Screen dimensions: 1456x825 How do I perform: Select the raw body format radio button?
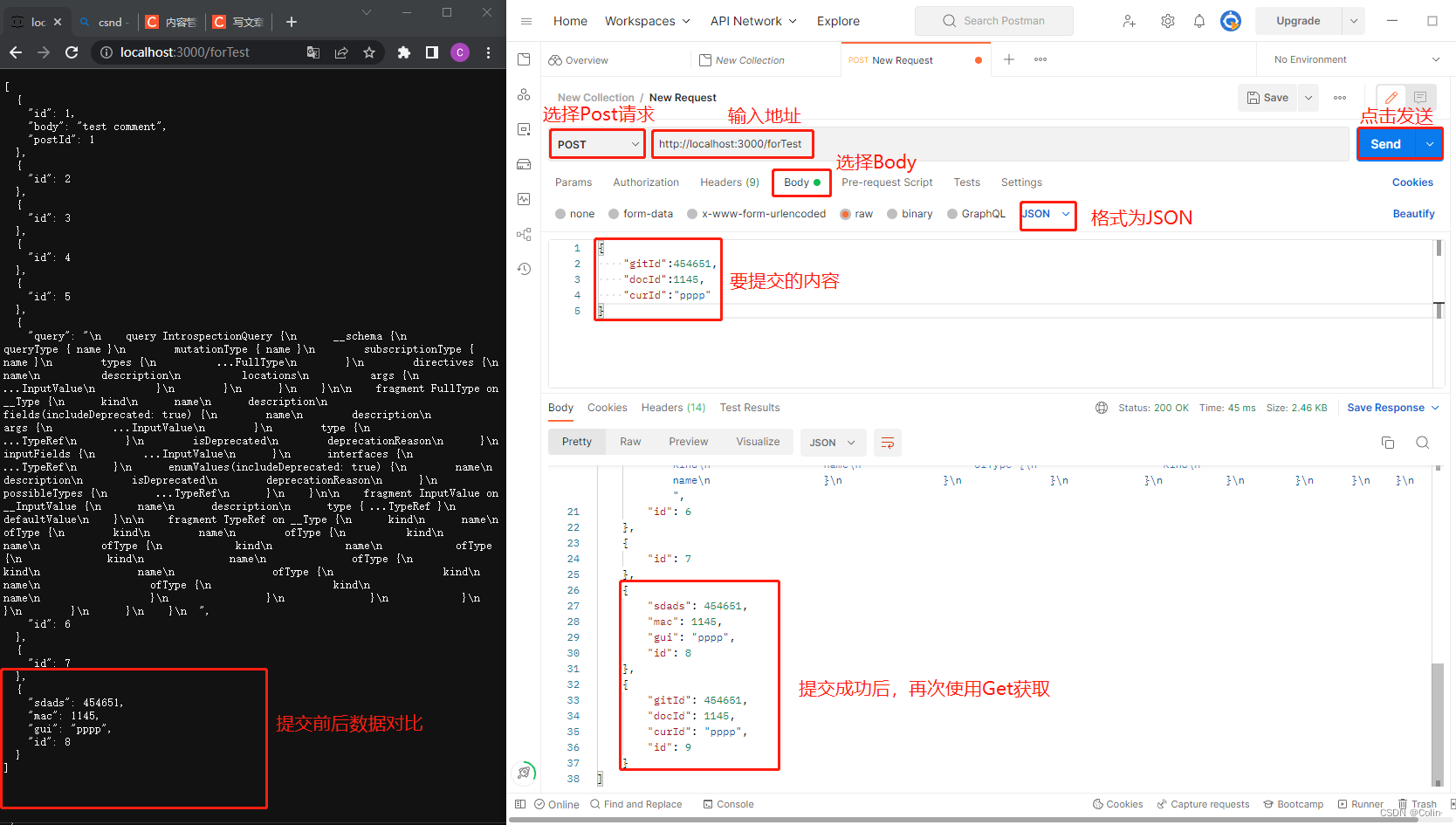coord(844,214)
